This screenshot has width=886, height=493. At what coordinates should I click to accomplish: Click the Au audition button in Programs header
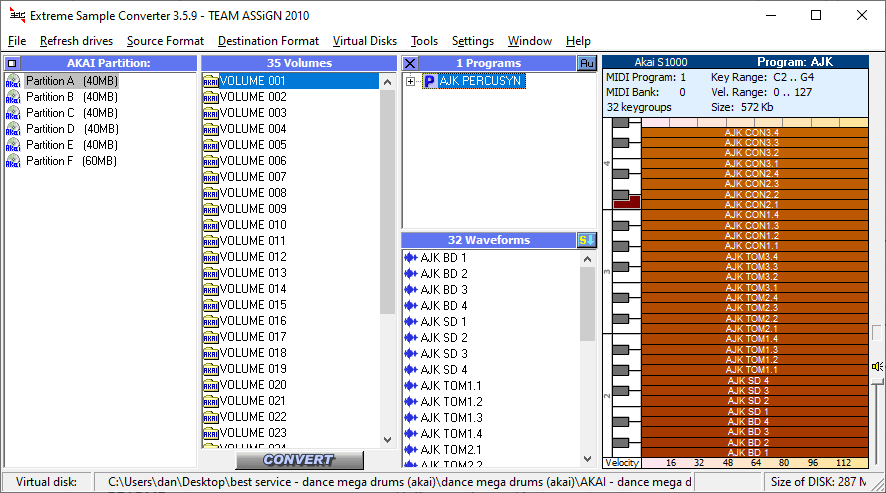587,63
